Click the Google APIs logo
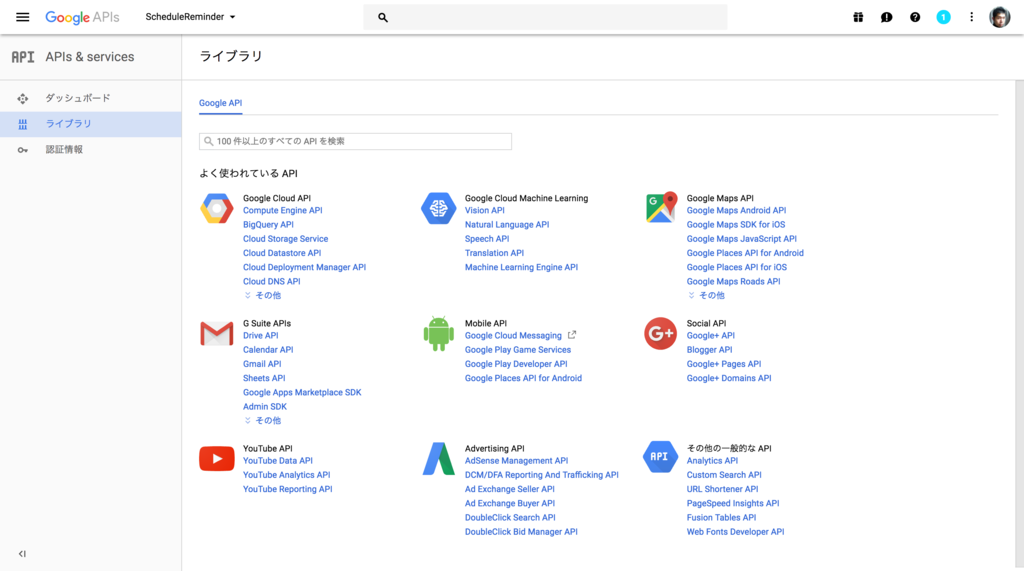Image resolution: width=1024 pixels, height=571 pixels. click(x=82, y=17)
